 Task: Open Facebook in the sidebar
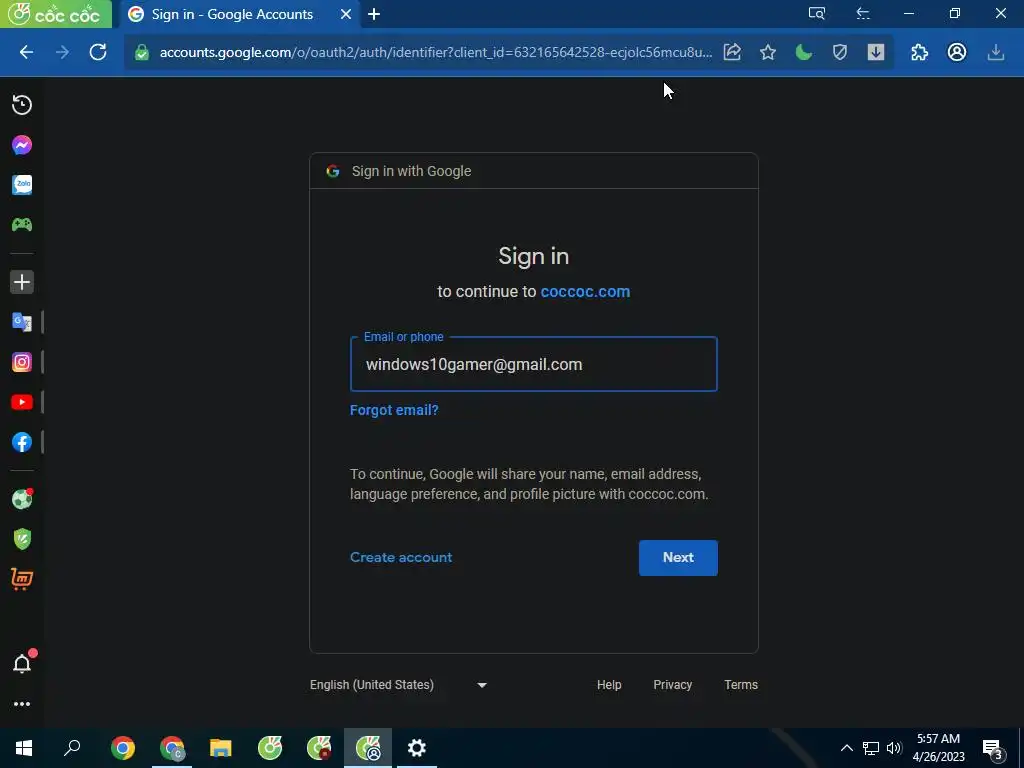click(22, 442)
